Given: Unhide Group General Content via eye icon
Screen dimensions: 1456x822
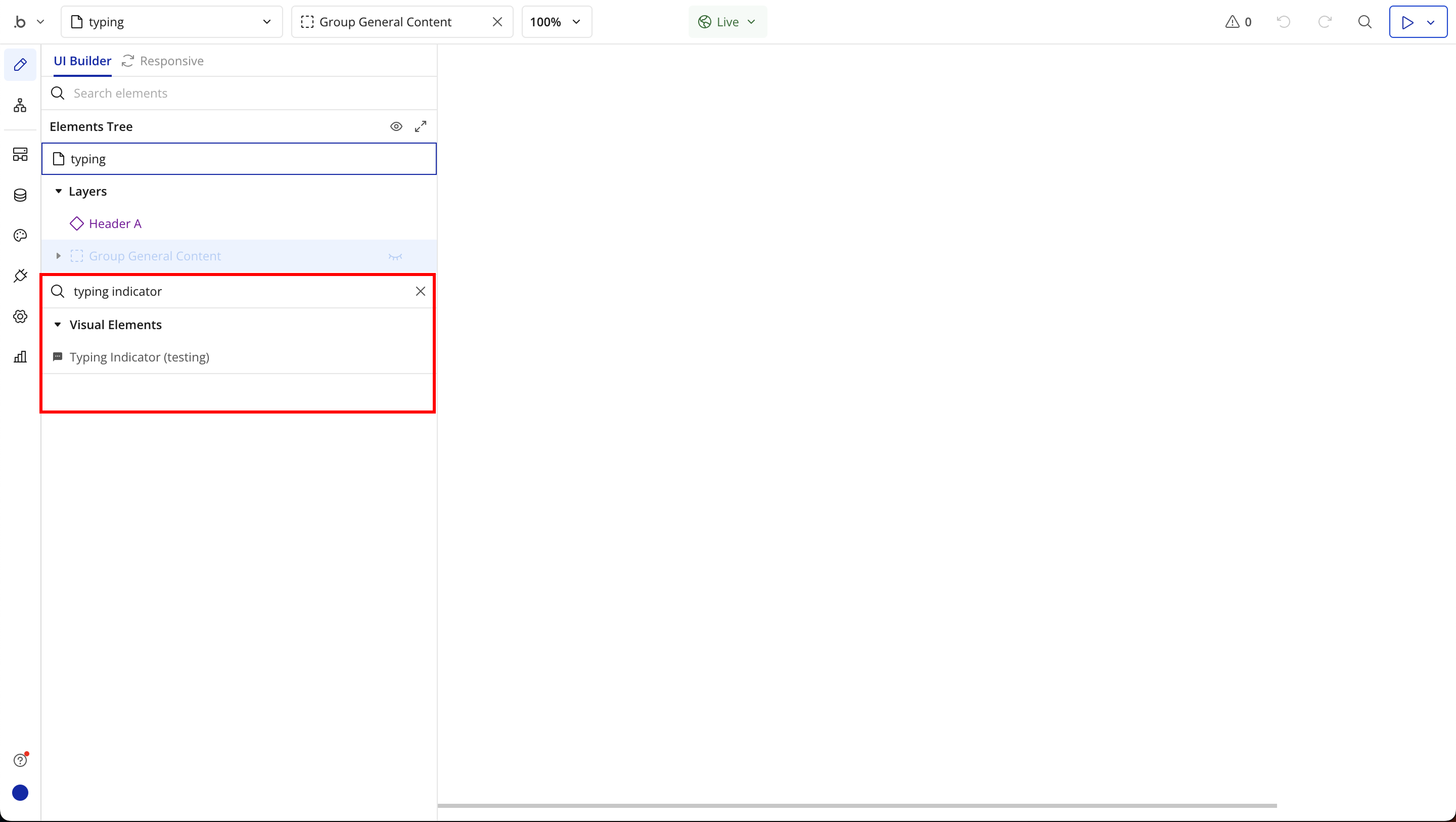Looking at the screenshot, I should click(x=395, y=257).
